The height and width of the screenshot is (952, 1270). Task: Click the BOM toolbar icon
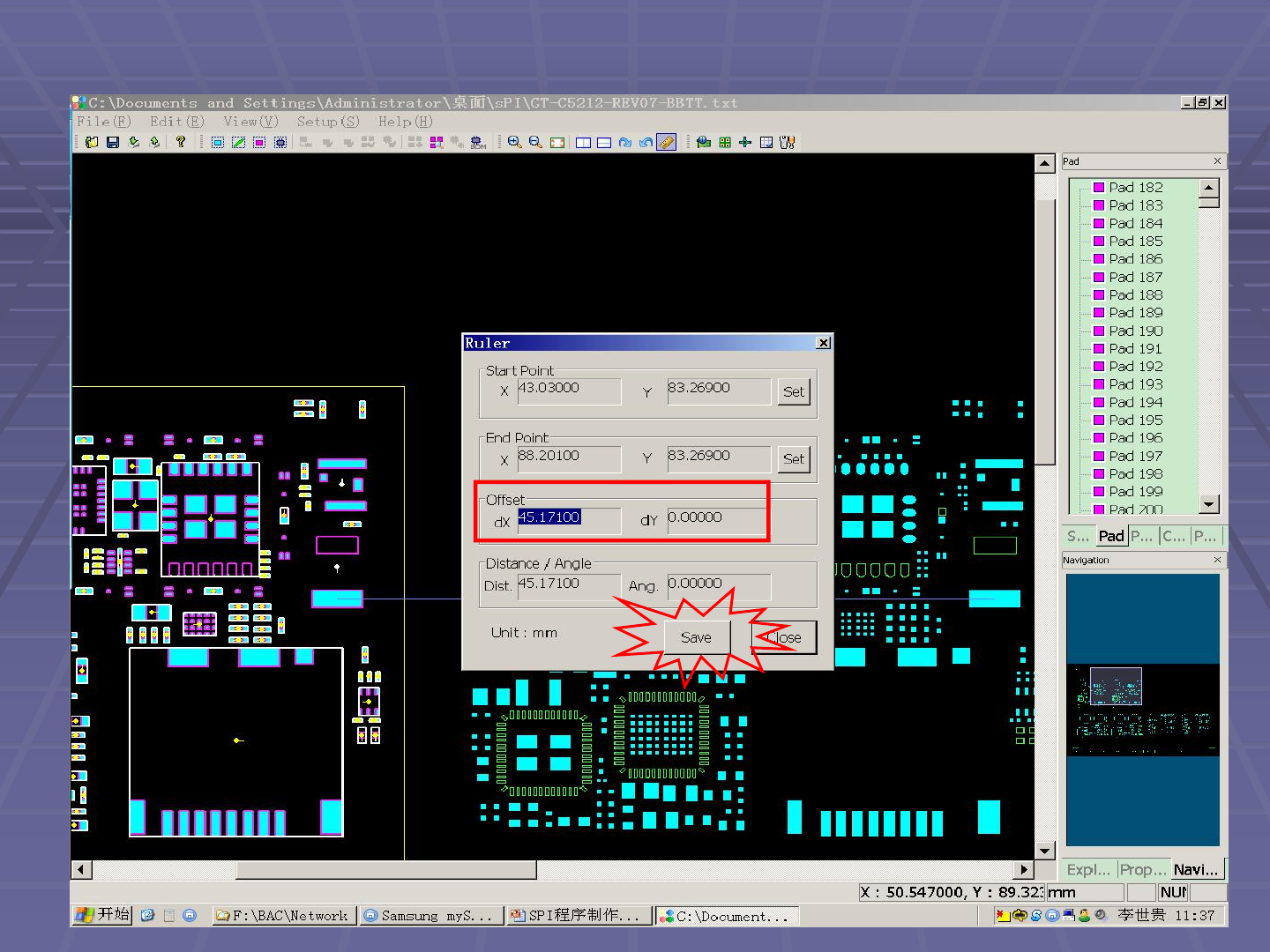coord(478,142)
